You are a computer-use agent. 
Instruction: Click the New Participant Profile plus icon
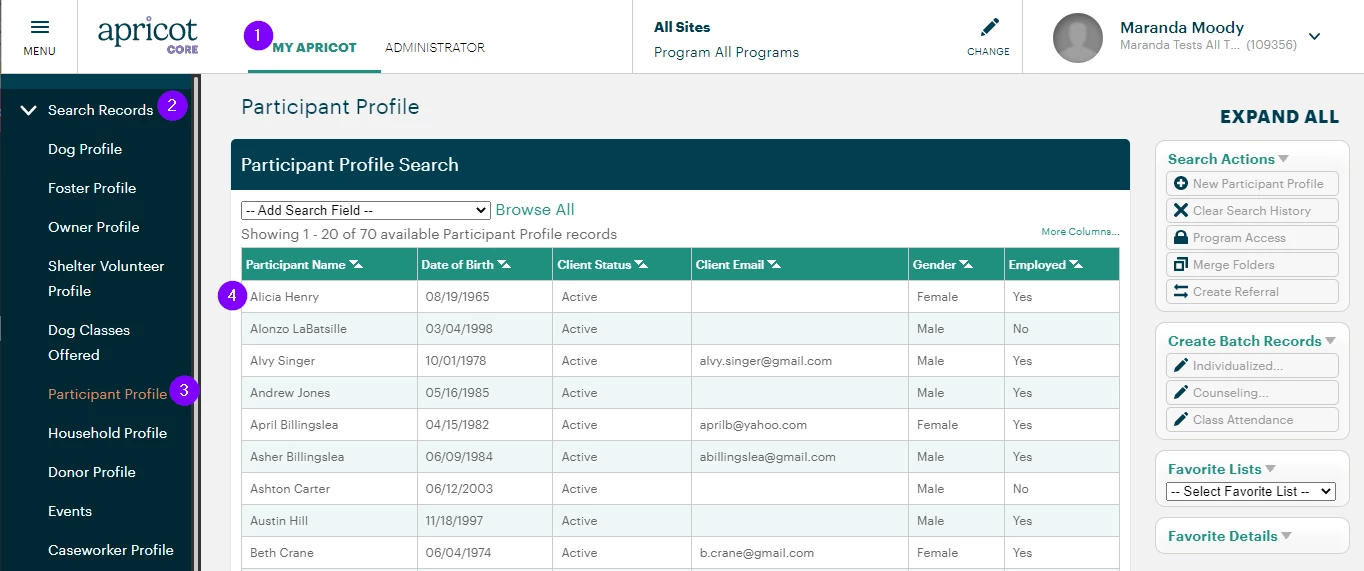(x=1181, y=184)
